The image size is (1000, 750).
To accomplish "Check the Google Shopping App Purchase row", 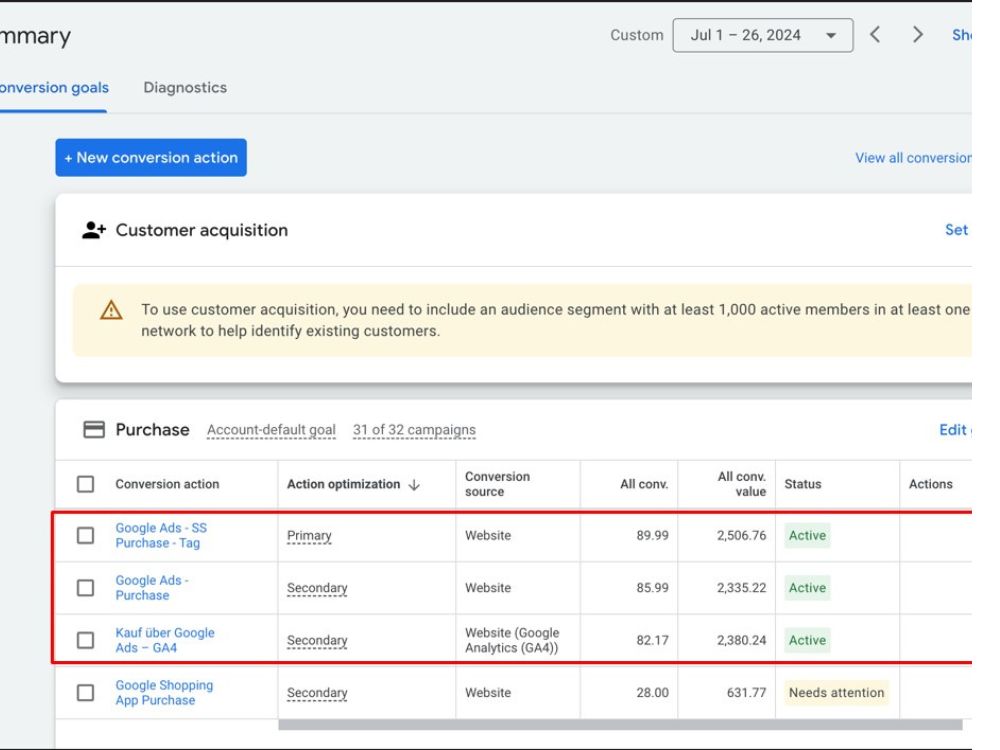I will click(x=85, y=693).
